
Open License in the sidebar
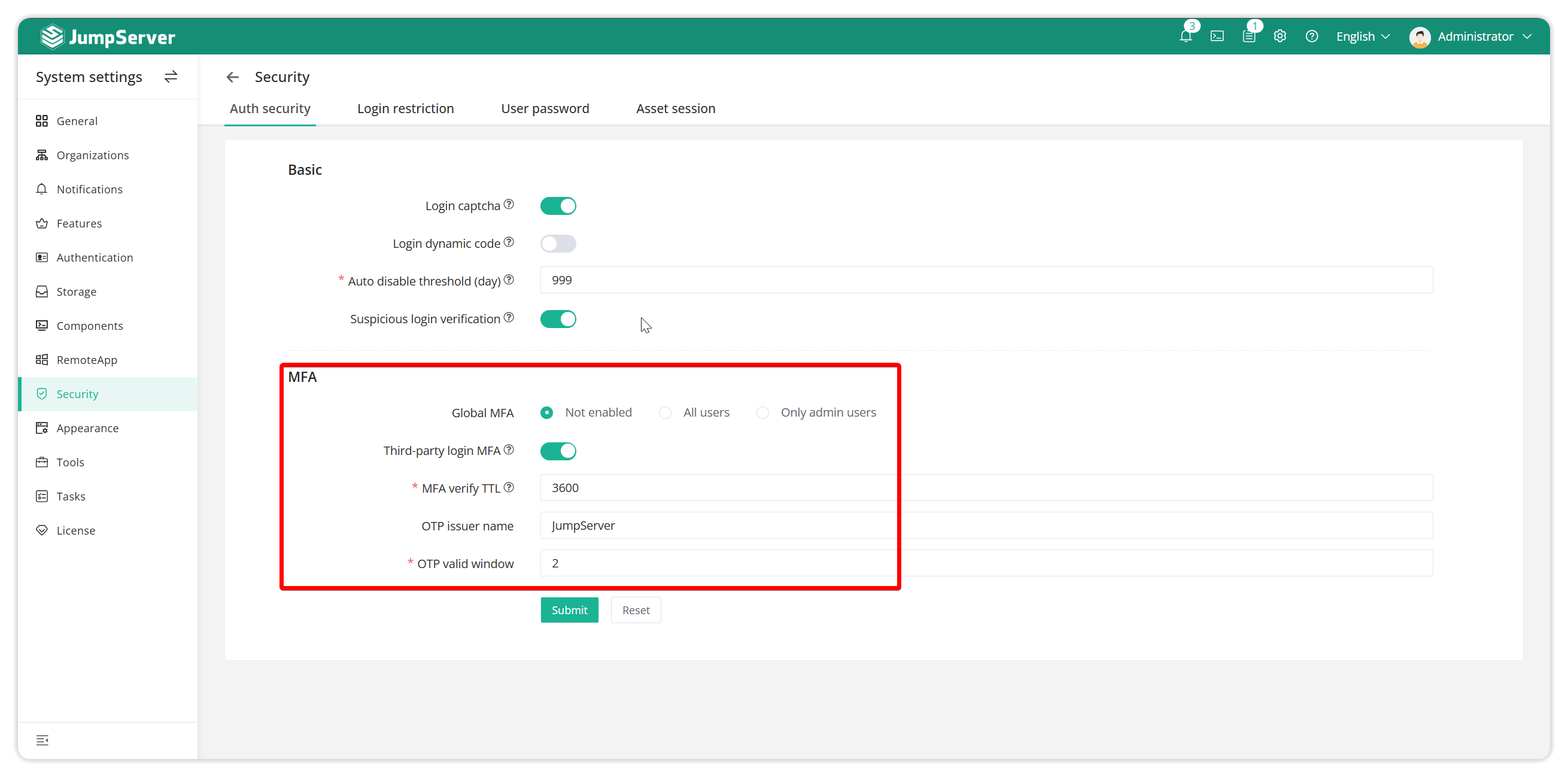108,530
